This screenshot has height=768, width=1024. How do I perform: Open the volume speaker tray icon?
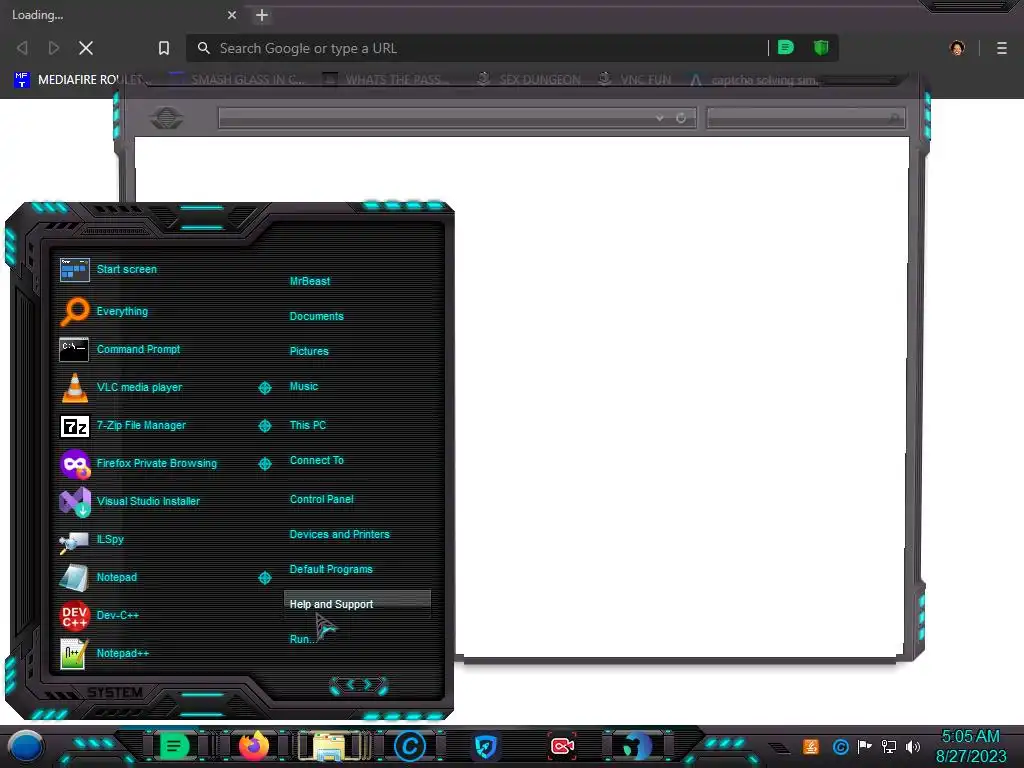tap(913, 746)
